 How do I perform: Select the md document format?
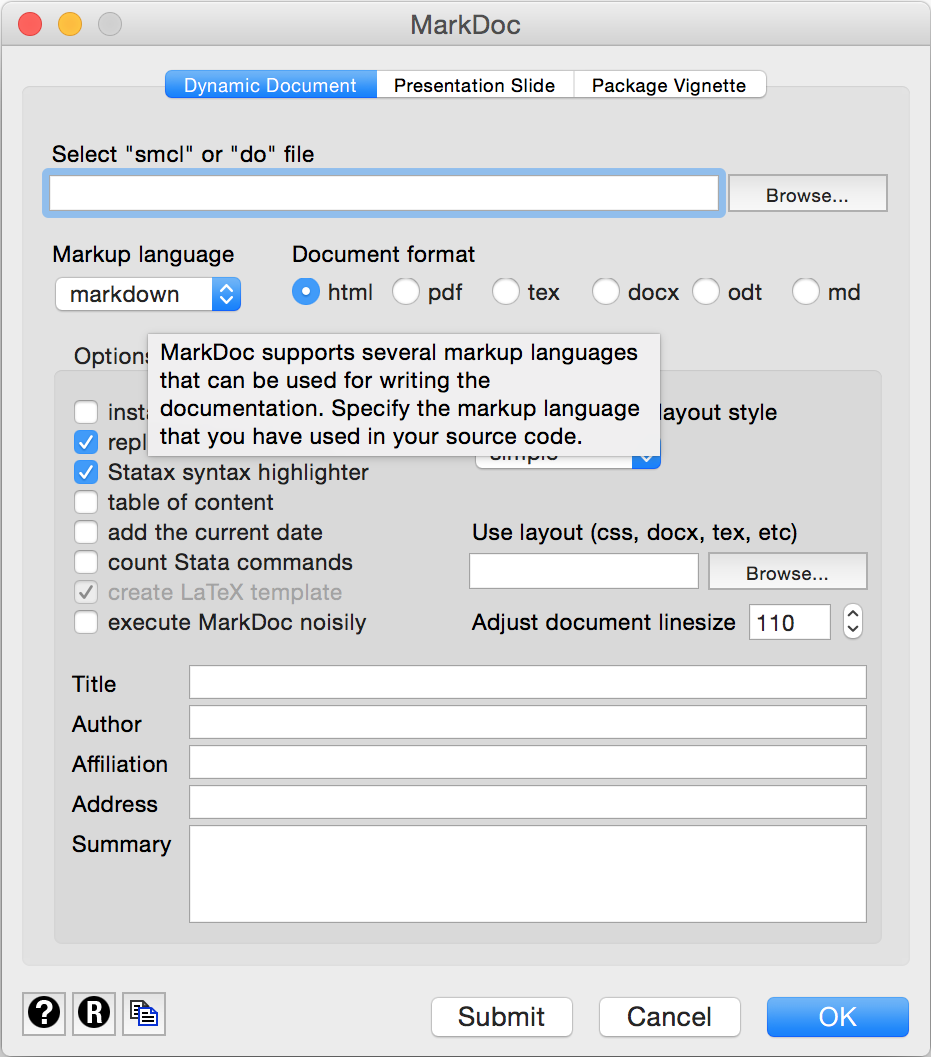tap(806, 292)
